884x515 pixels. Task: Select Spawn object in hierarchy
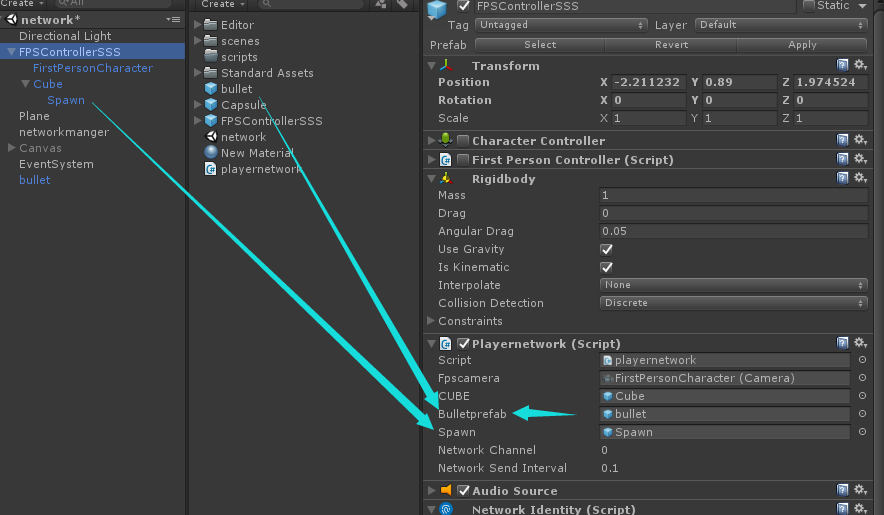point(66,100)
